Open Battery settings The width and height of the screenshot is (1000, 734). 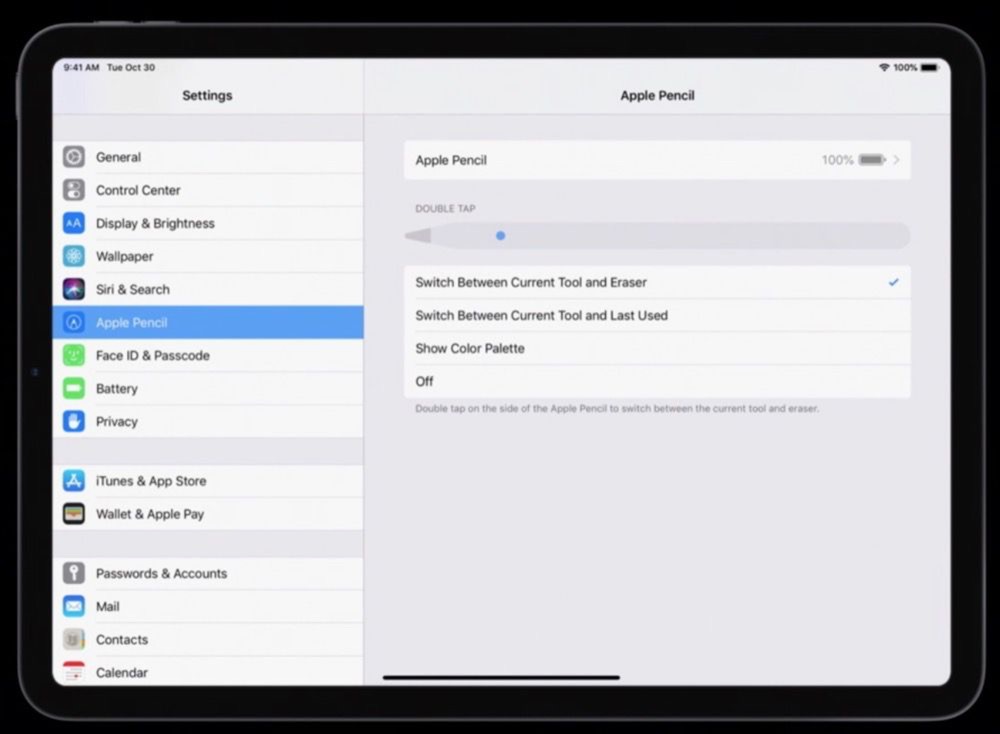tap(208, 388)
